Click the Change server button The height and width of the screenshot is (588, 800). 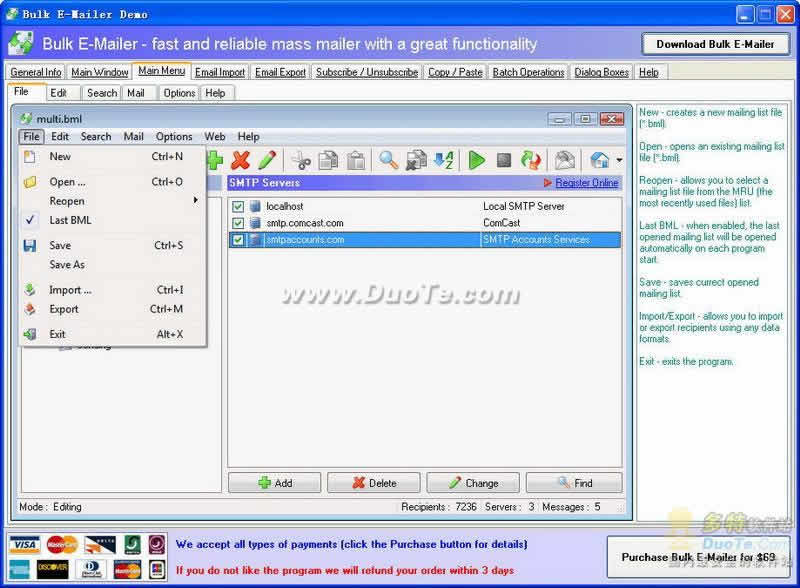pyautogui.click(x=473, y=483)
